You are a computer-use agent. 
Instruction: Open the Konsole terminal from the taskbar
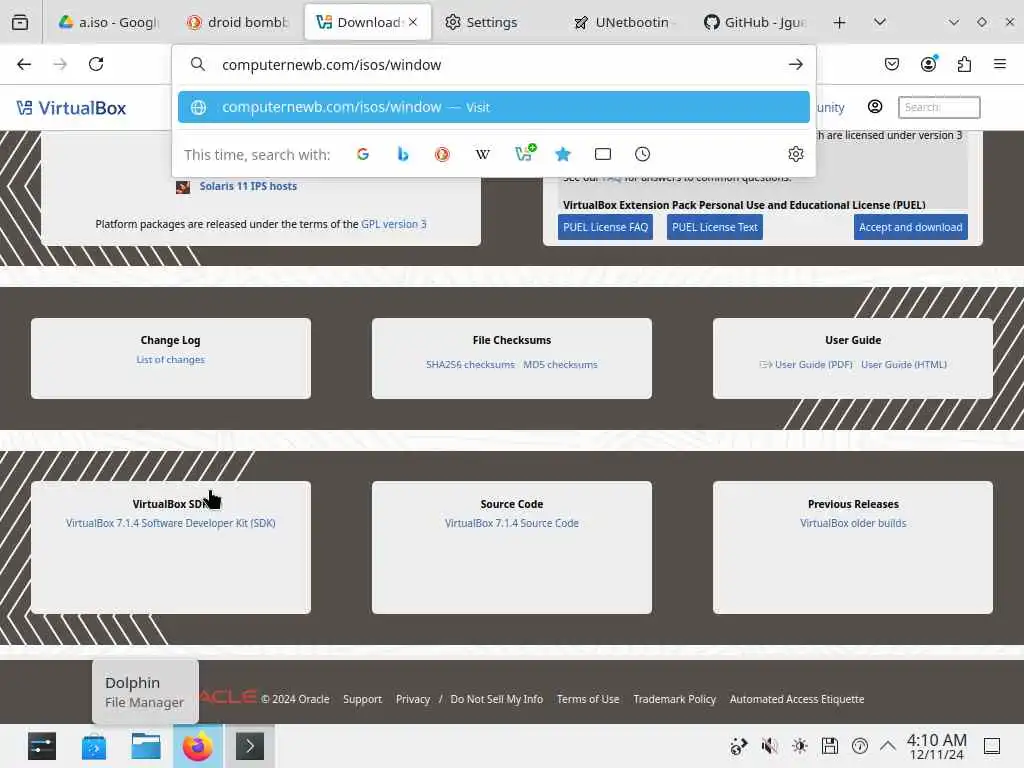click(249, 746)
